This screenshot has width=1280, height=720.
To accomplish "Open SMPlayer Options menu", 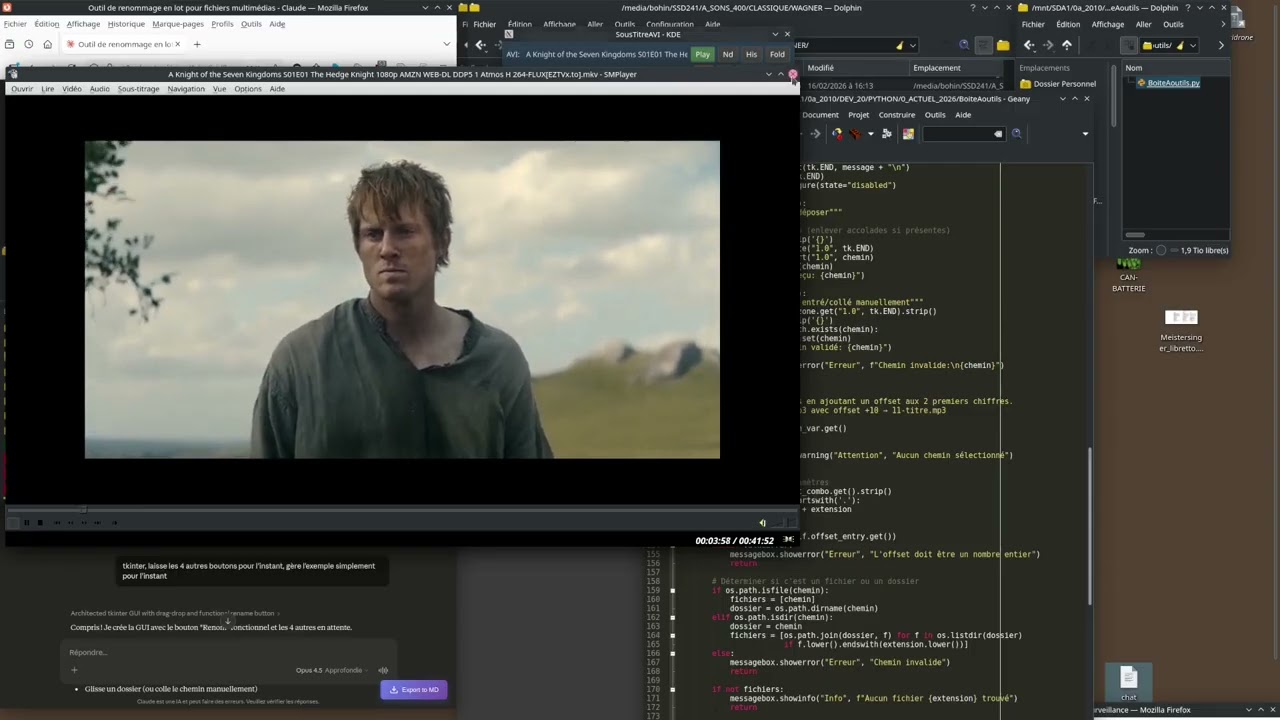I will [x=248, y=89].
